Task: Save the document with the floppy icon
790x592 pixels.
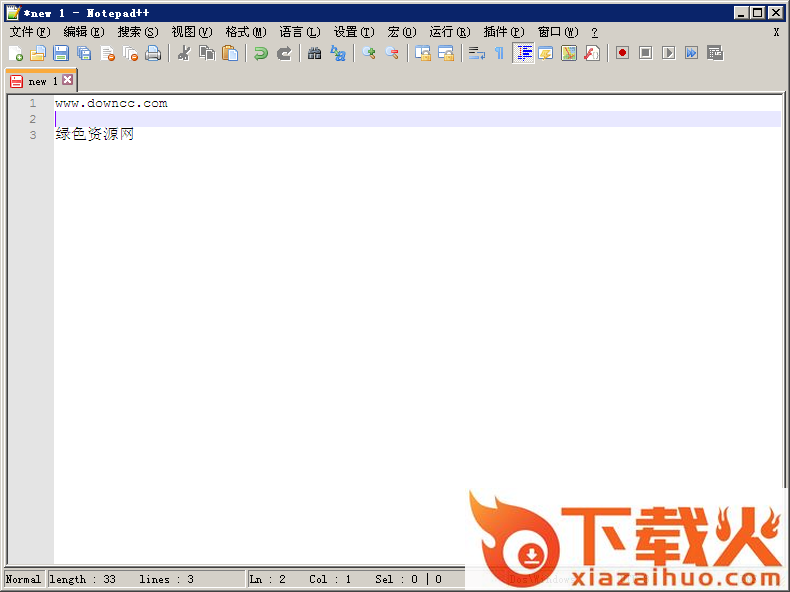Action: pos(61,53)
